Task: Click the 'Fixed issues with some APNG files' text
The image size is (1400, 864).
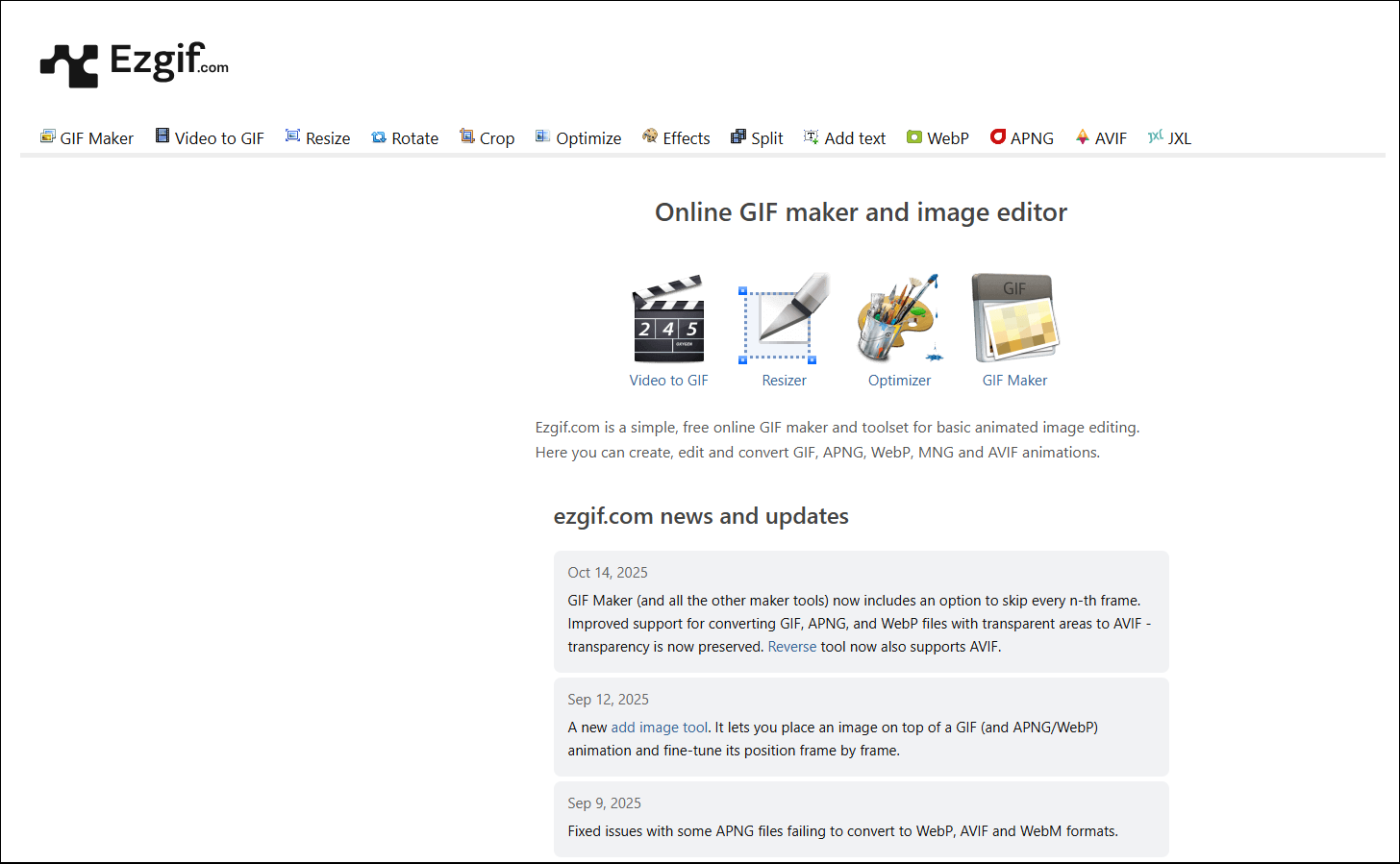Action: point(843,831)
